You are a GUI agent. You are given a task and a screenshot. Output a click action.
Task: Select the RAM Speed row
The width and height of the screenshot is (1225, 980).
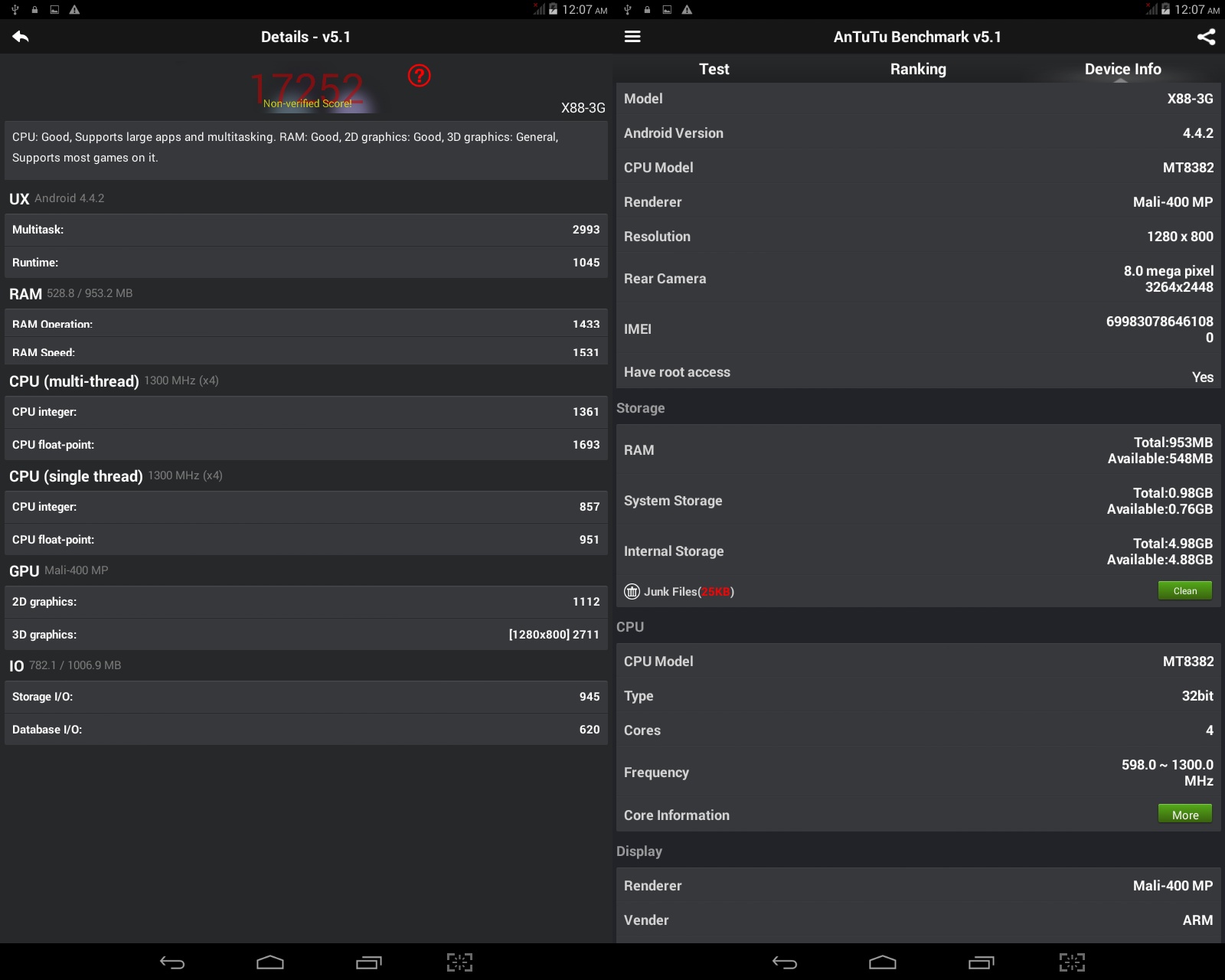pyautogui.click(x=306, y=350)
